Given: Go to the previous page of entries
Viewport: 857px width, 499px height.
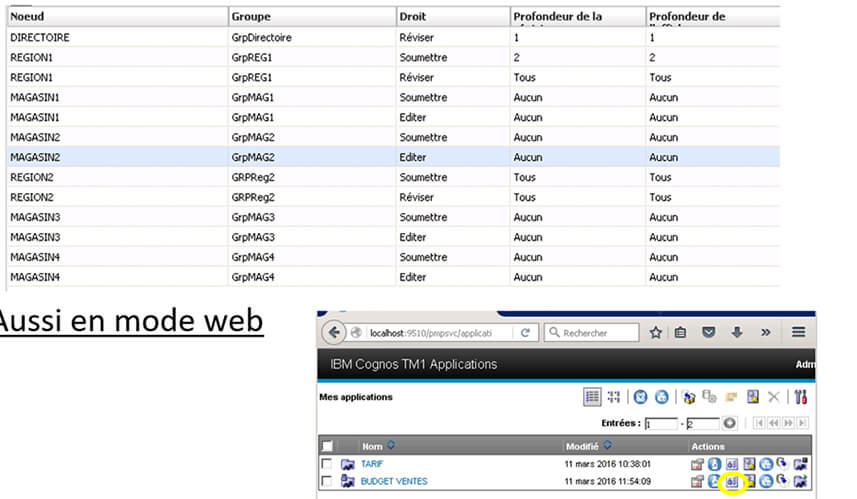Looking at the screenshot, I should pyautogui.click(x=773, y=423).
